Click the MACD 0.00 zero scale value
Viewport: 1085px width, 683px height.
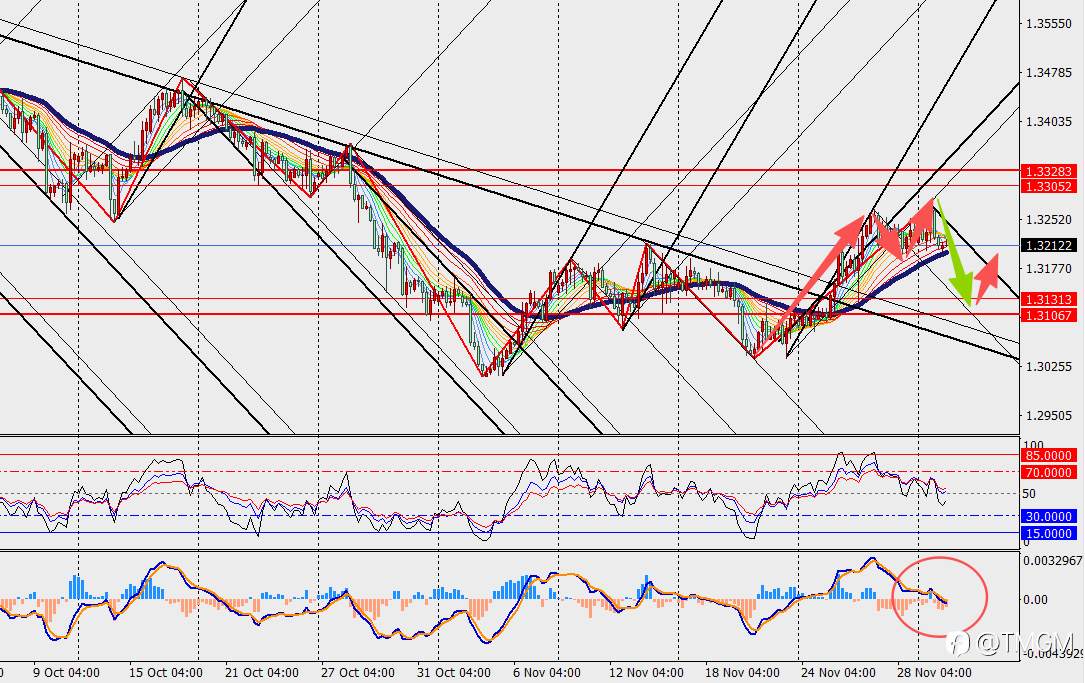[x=1035, y=599]
